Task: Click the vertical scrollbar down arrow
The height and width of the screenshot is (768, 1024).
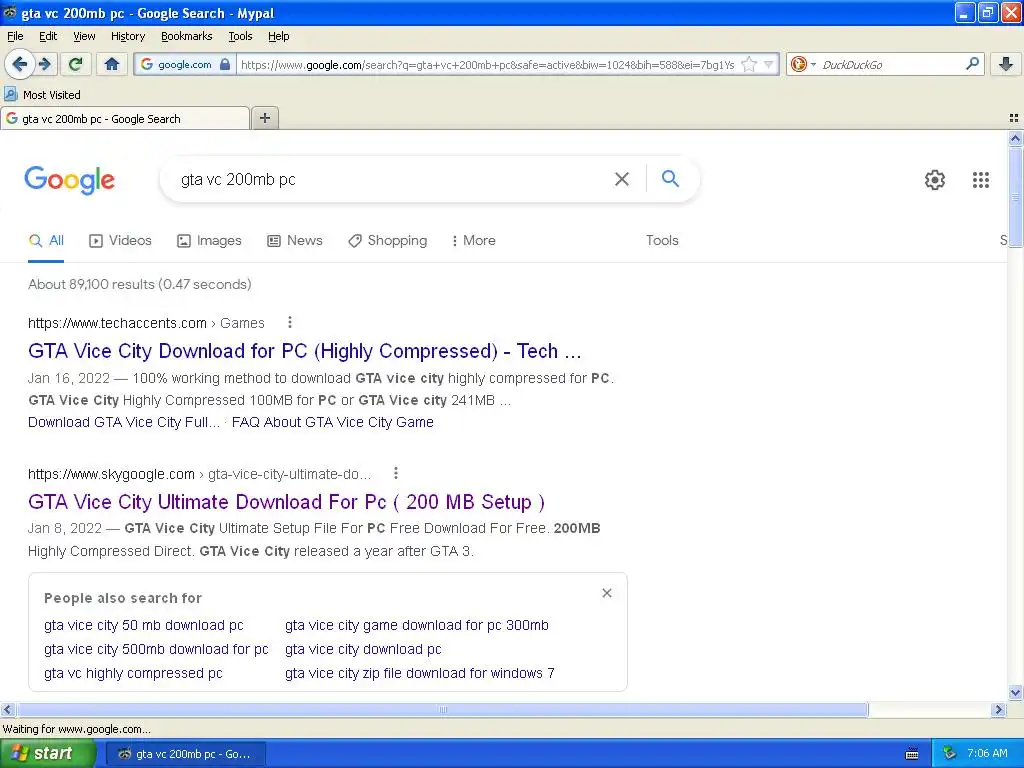Action: [x=1015, y=693]
